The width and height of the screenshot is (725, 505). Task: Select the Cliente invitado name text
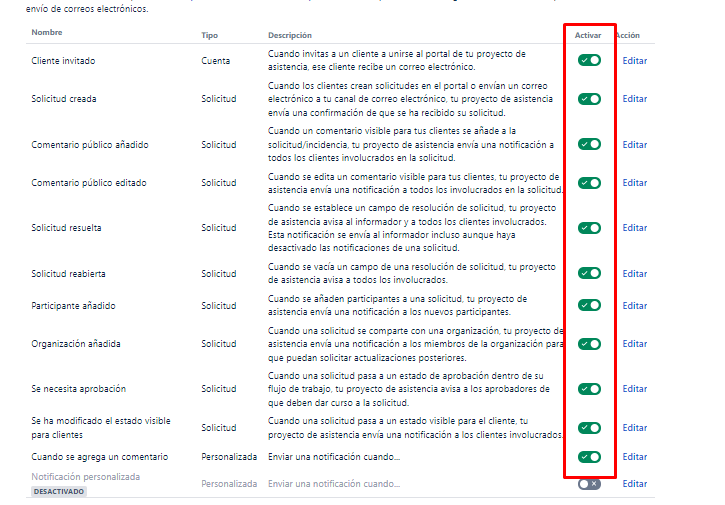[x=63, y=61]
